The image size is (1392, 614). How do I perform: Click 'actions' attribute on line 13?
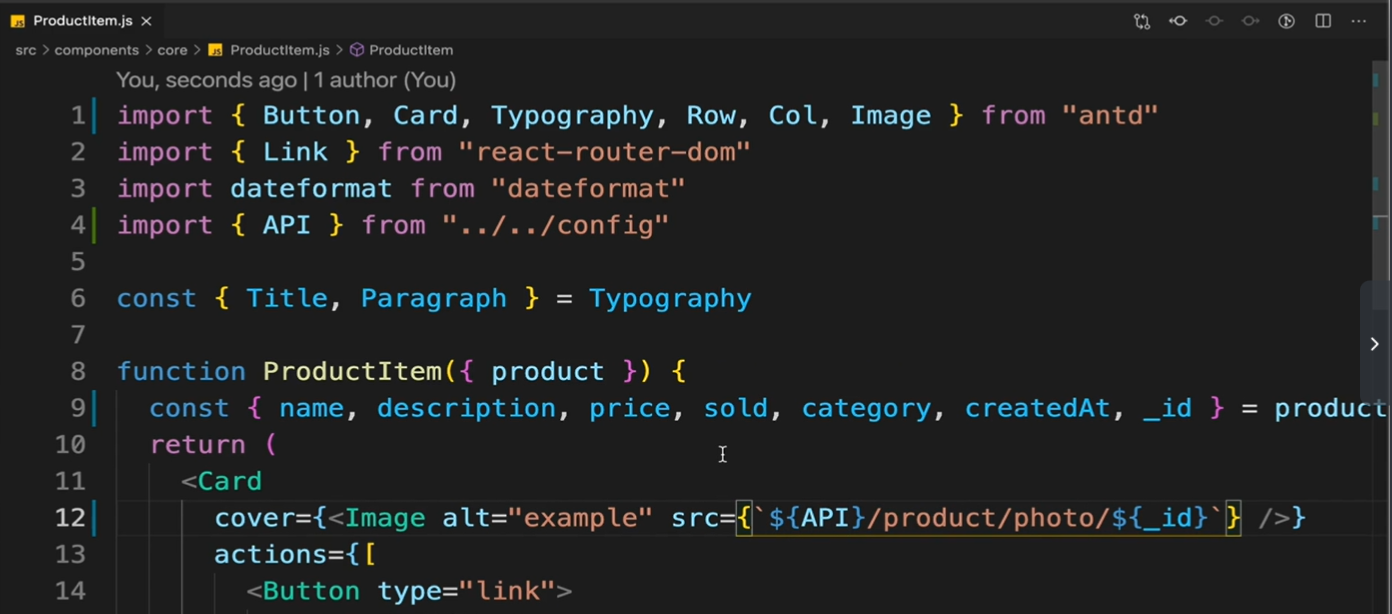point(271,555)
